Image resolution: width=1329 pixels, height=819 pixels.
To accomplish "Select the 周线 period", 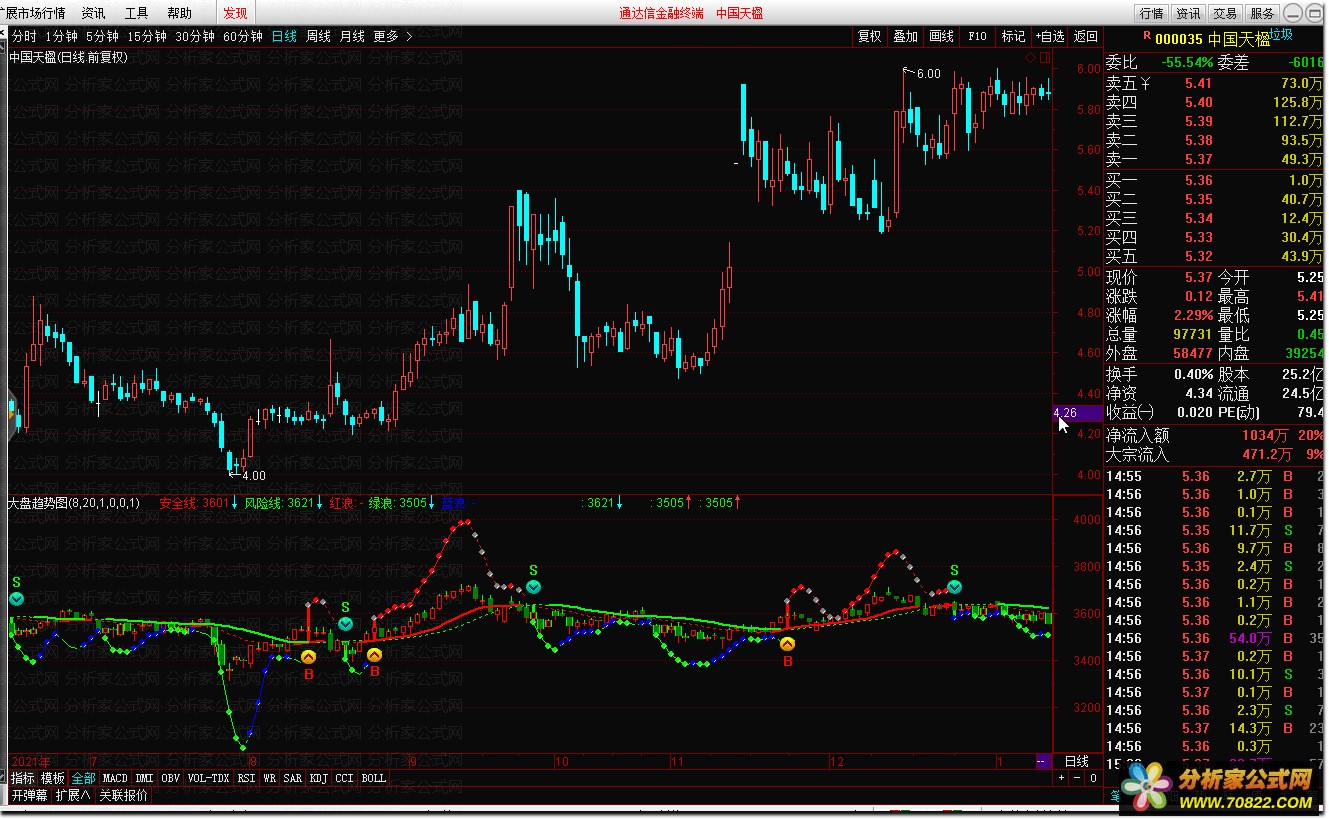I will click(x=318, y=36).
